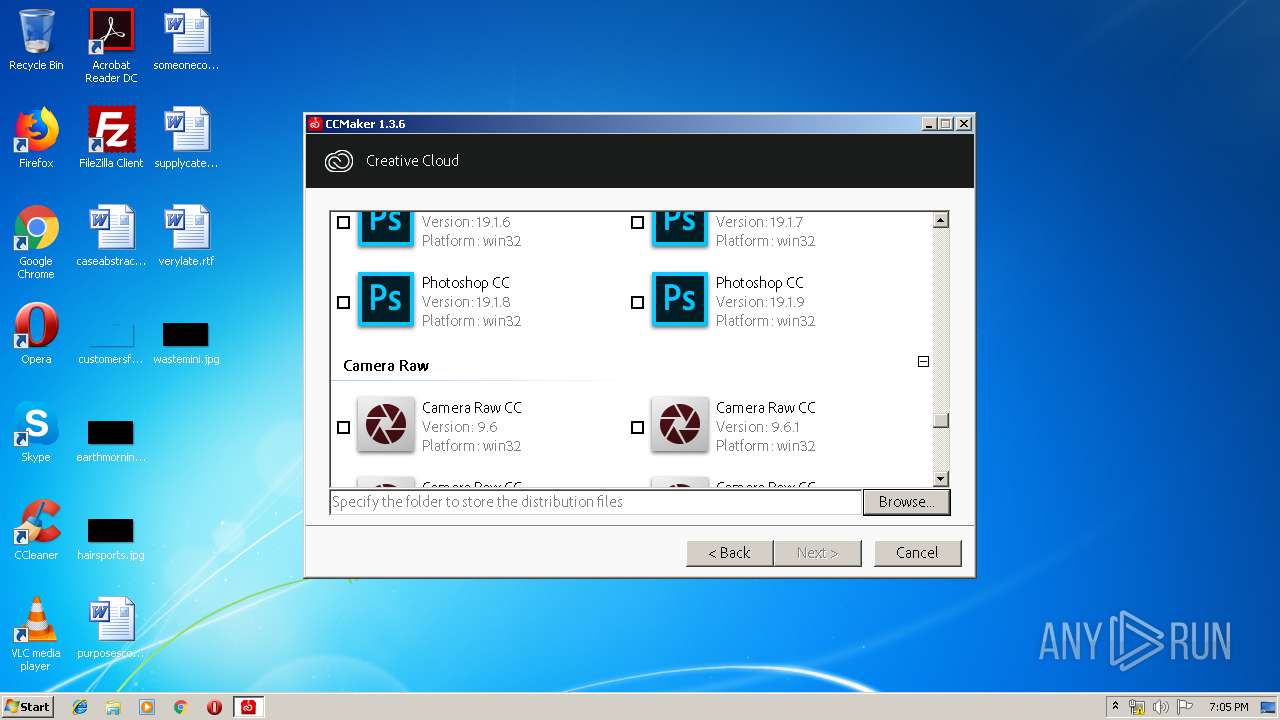The height and width of the screenshot is (720, 1280).
Task: Select the caseabstrac... document icon
Action: (111, 229)
